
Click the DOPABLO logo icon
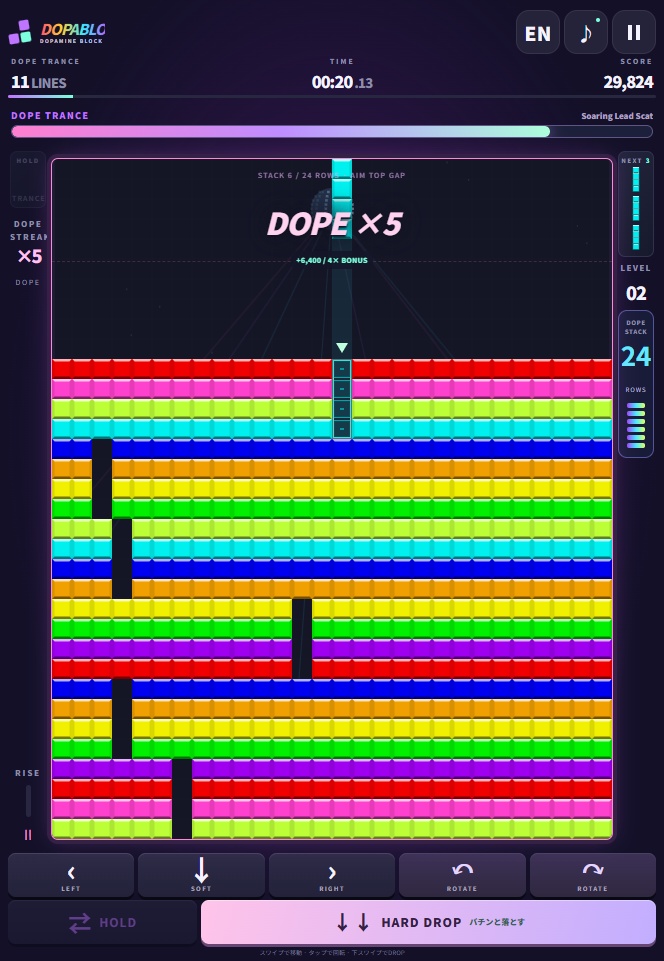coord(20,32)
